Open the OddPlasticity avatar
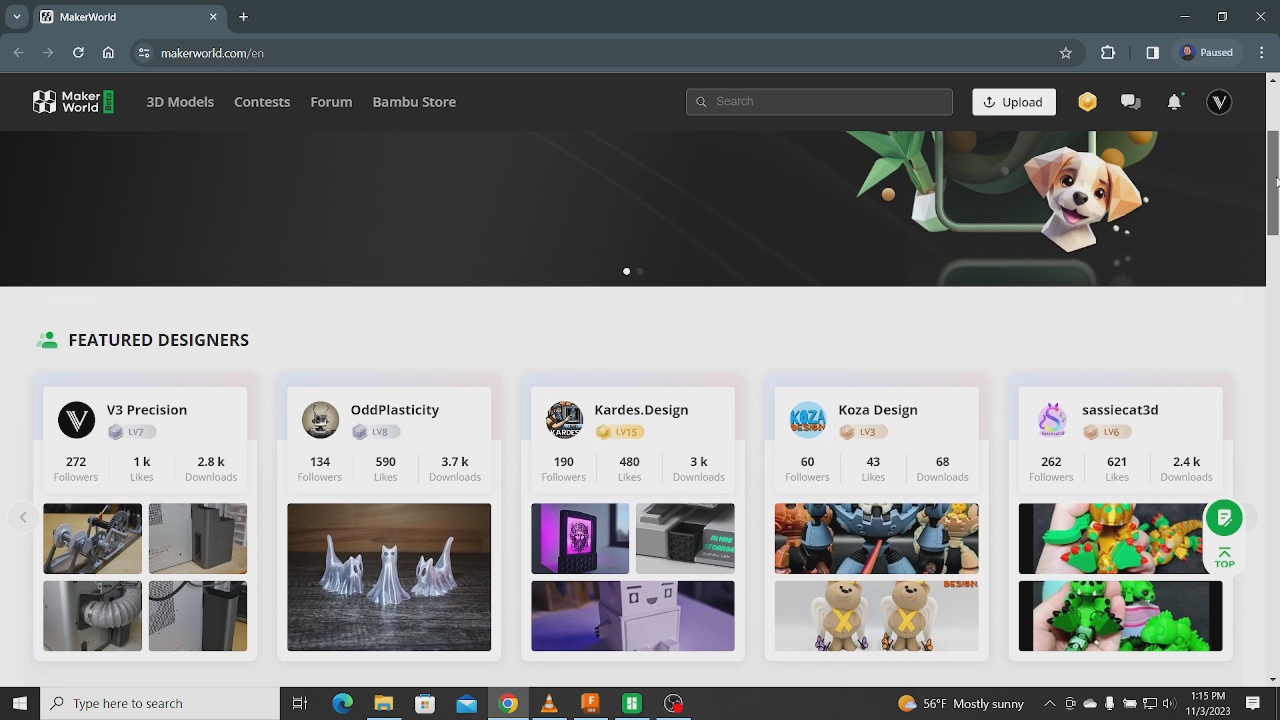This screenshot has height=720, width=1280. pos(320,420)
